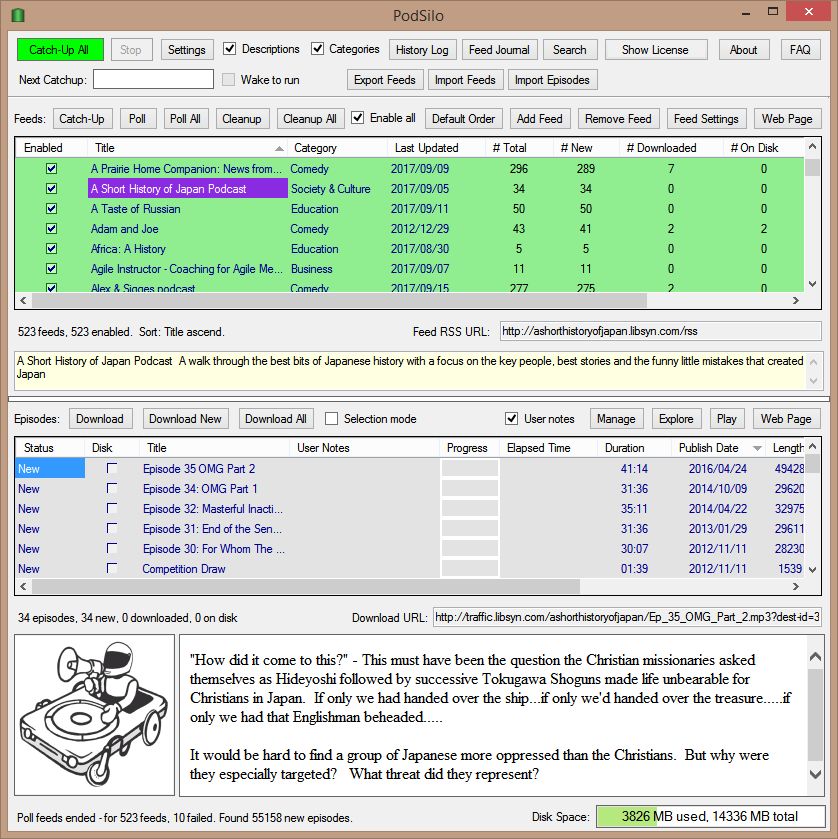
Task: Click the green PodSilo app icon in title bar
Action: point(18,15)
